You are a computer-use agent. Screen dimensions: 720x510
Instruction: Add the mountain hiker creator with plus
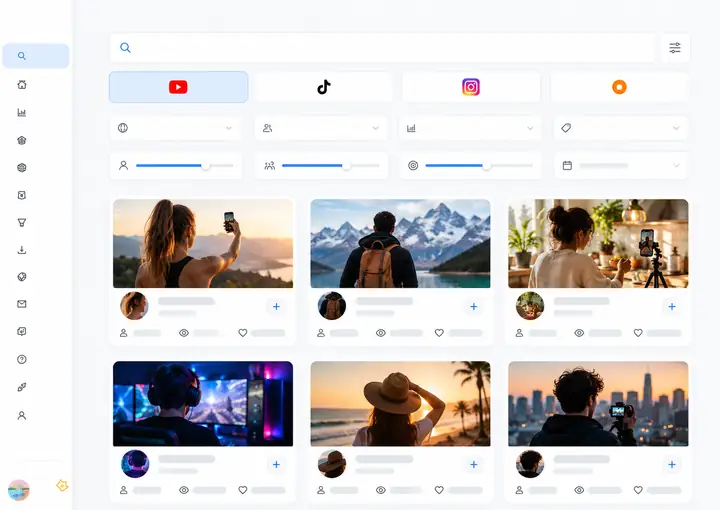click(x=474, y=307)
